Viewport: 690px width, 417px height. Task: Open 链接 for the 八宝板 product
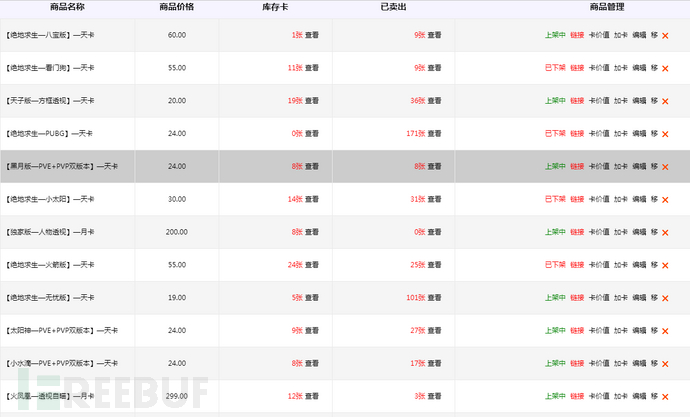click(577, 35)
